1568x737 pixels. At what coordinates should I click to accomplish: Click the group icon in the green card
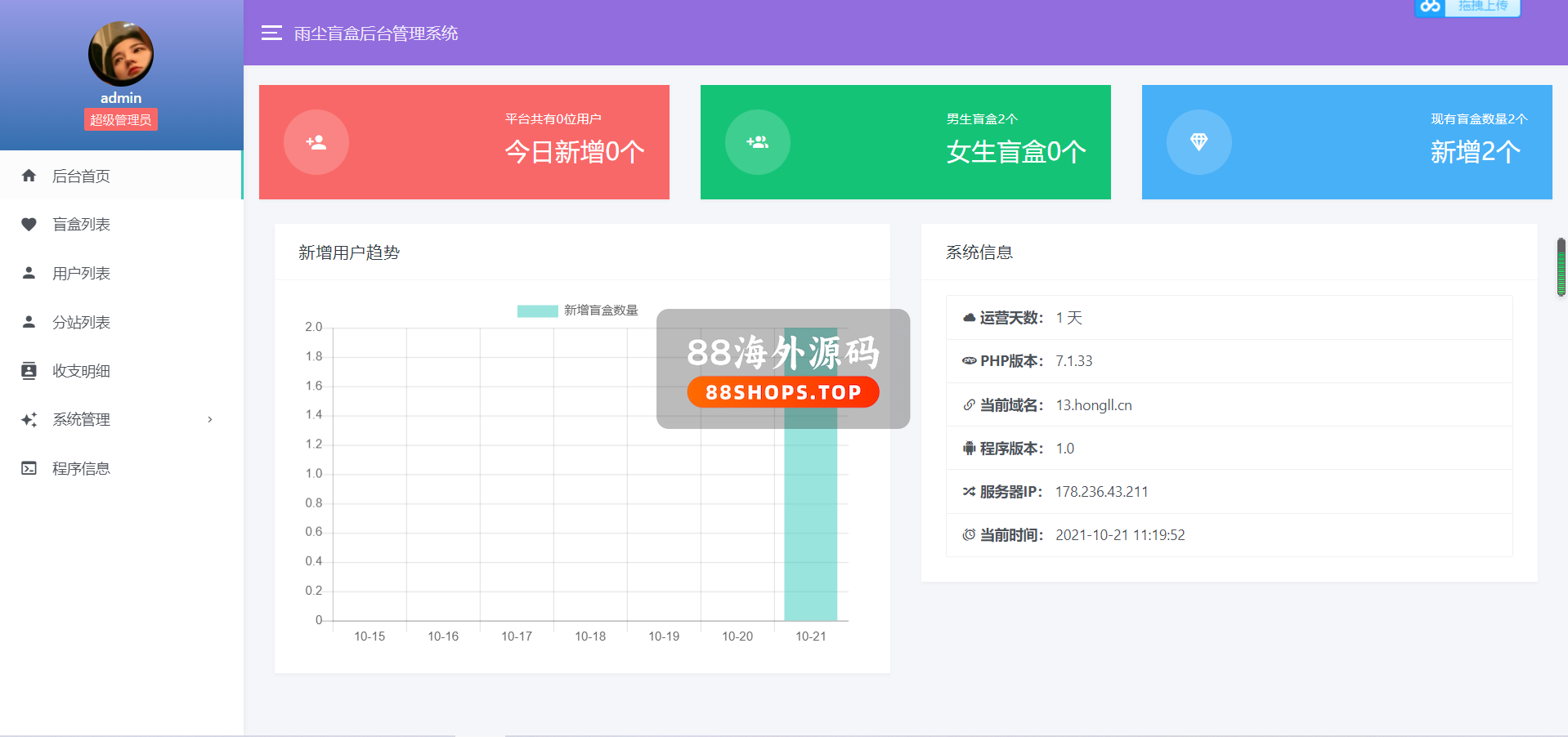pos(758,142)
